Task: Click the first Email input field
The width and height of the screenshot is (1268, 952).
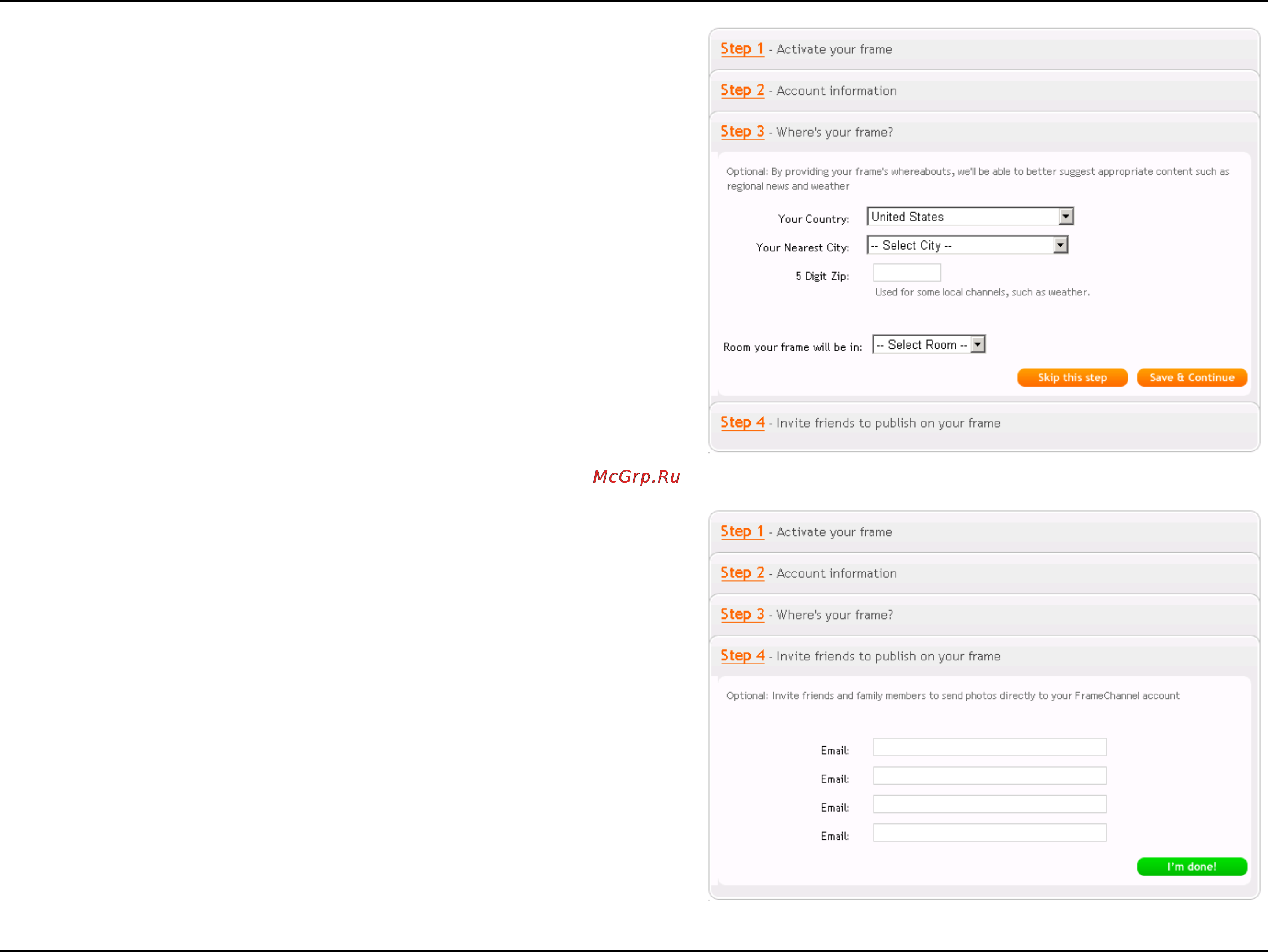Action: click(x=989, y=747)
